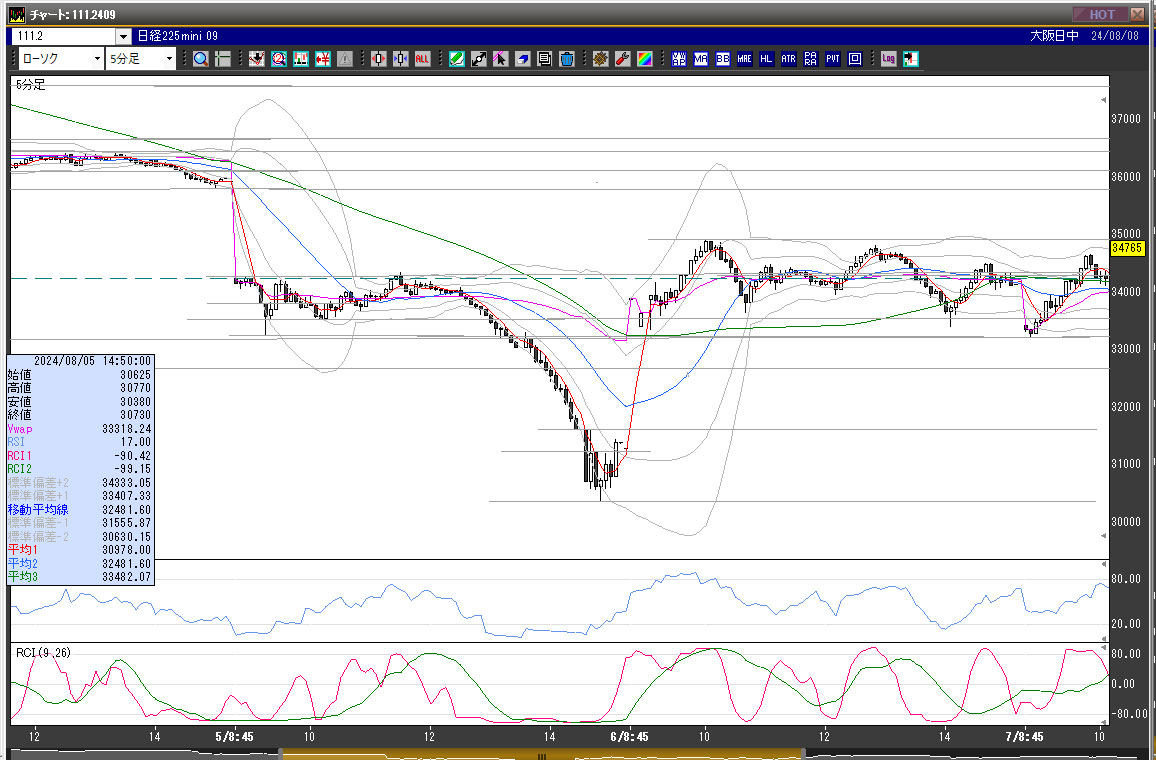
Task: Click the 37000 price axis label
Action: (x=1126, y=119)
